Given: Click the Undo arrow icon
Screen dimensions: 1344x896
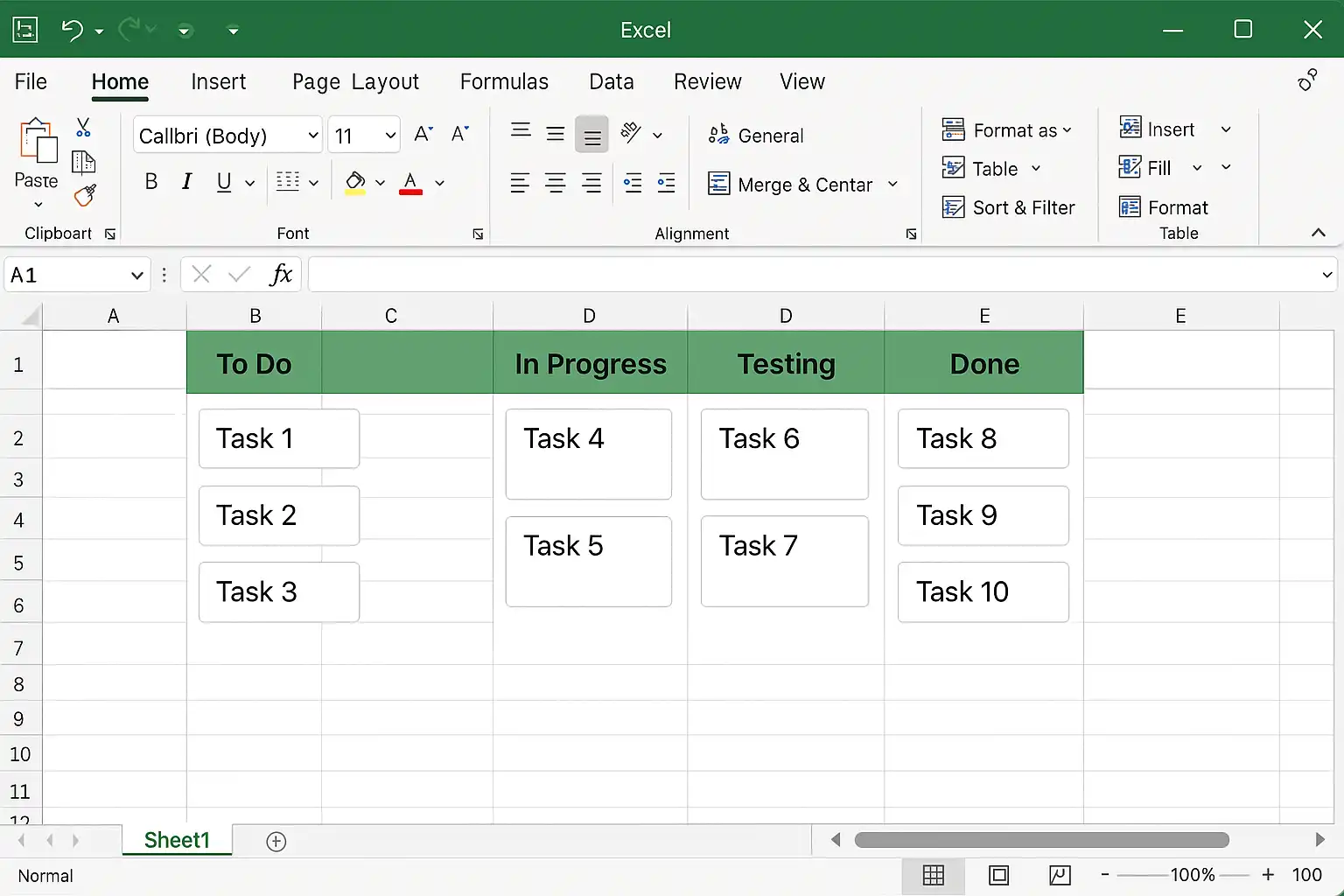Looking at the screenshot, I should (x=72, y=31).
